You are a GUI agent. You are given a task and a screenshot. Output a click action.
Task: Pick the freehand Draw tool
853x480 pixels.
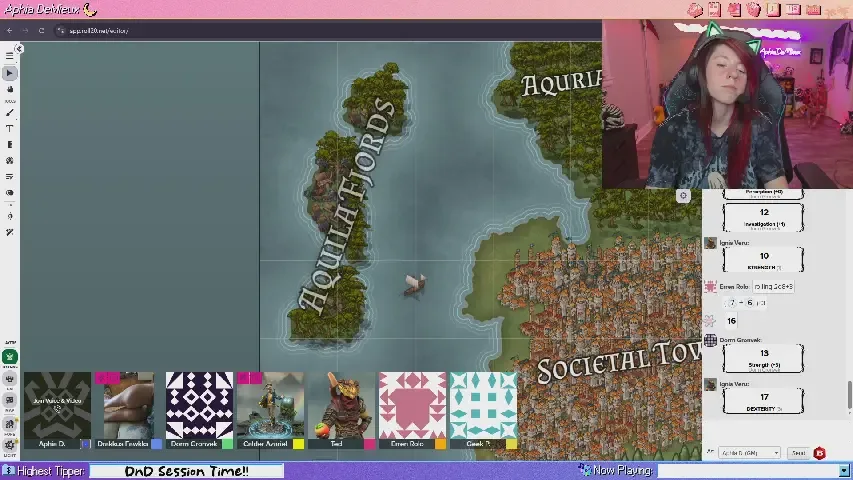click(x=10, y=112)
